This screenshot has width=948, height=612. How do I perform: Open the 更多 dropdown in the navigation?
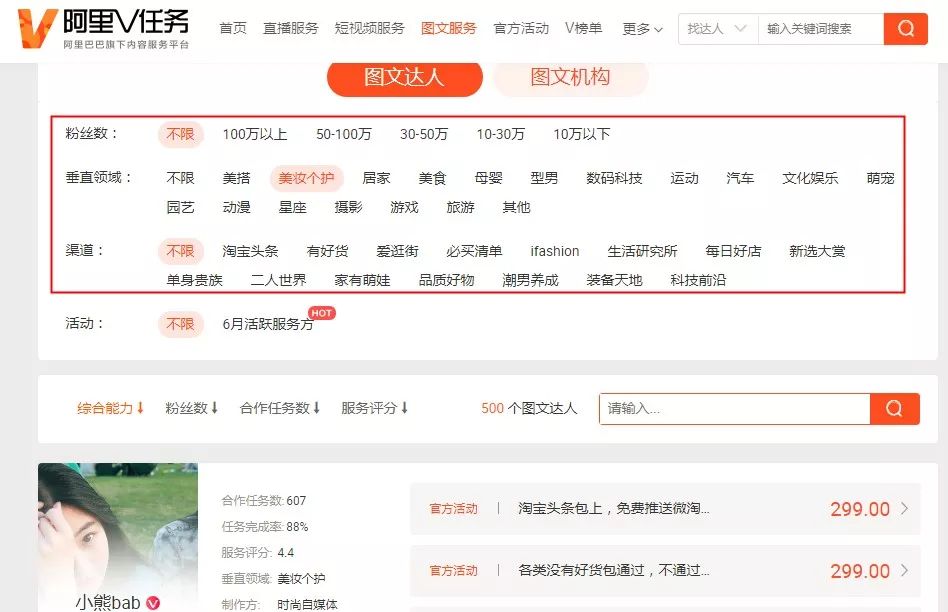point(641,29)
